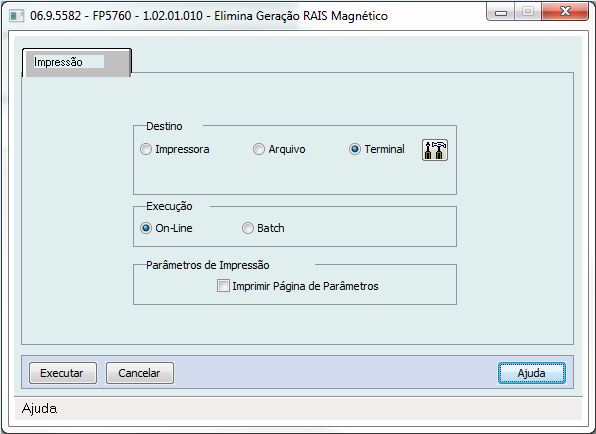596x434 pixels.
Task: Click the application icon in the title bar
Action: pyautogui.click(x=16, y=16)
